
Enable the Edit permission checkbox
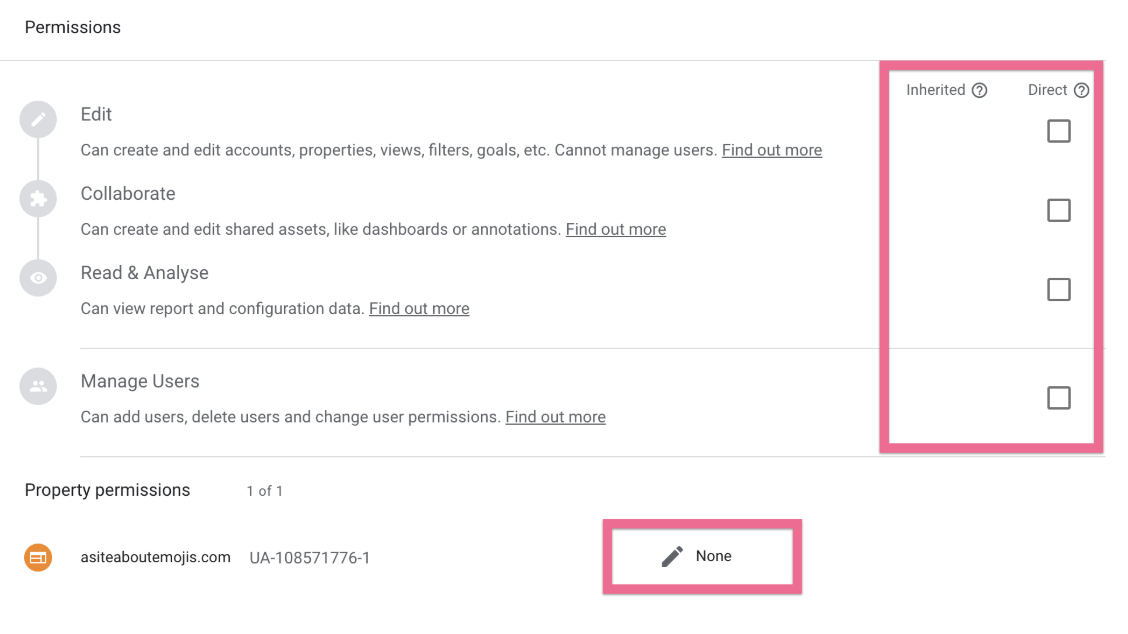1058,131
